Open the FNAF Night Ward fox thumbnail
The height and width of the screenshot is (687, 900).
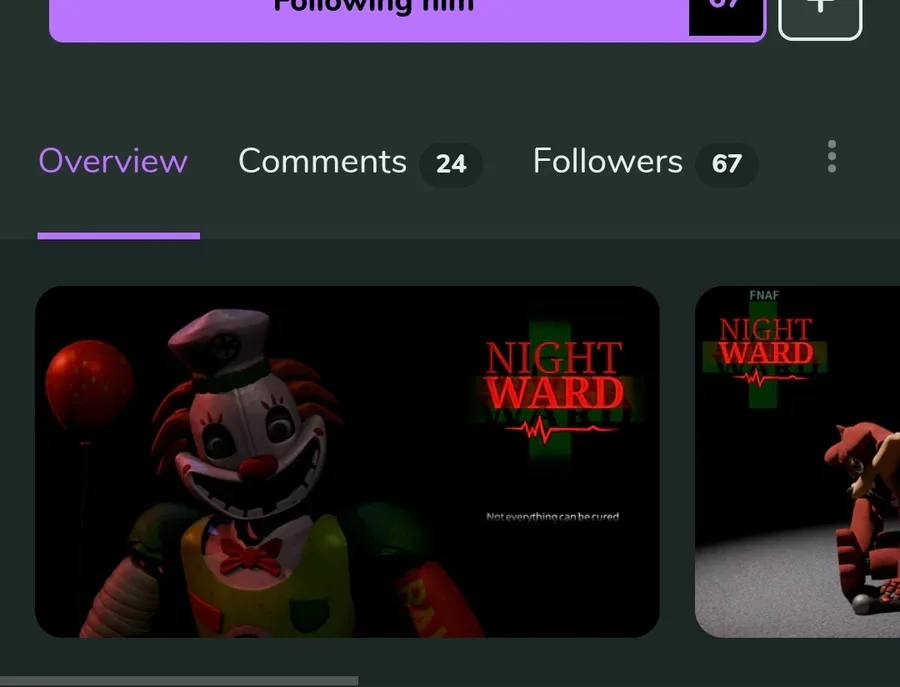(797, 461)
